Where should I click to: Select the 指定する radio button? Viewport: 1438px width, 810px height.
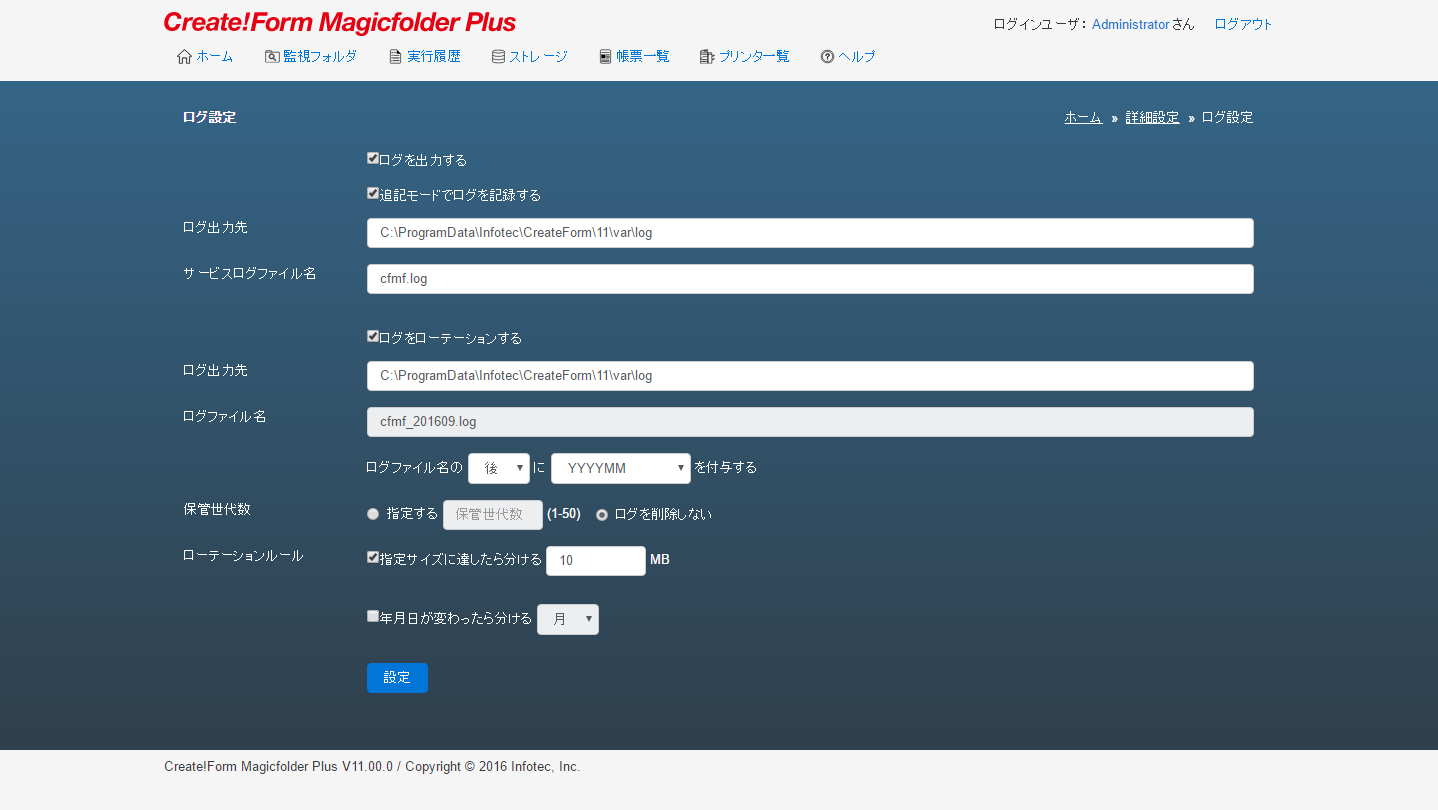373,514
